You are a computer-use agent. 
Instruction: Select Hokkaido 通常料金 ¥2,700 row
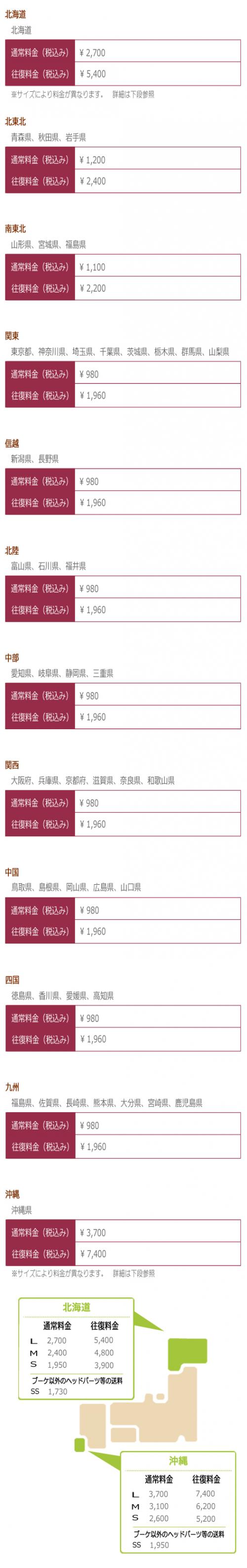[x=123, y=53]
